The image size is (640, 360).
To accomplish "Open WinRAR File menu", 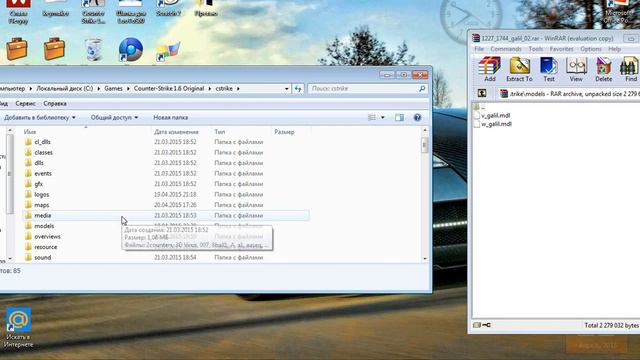I will point(479,49).
